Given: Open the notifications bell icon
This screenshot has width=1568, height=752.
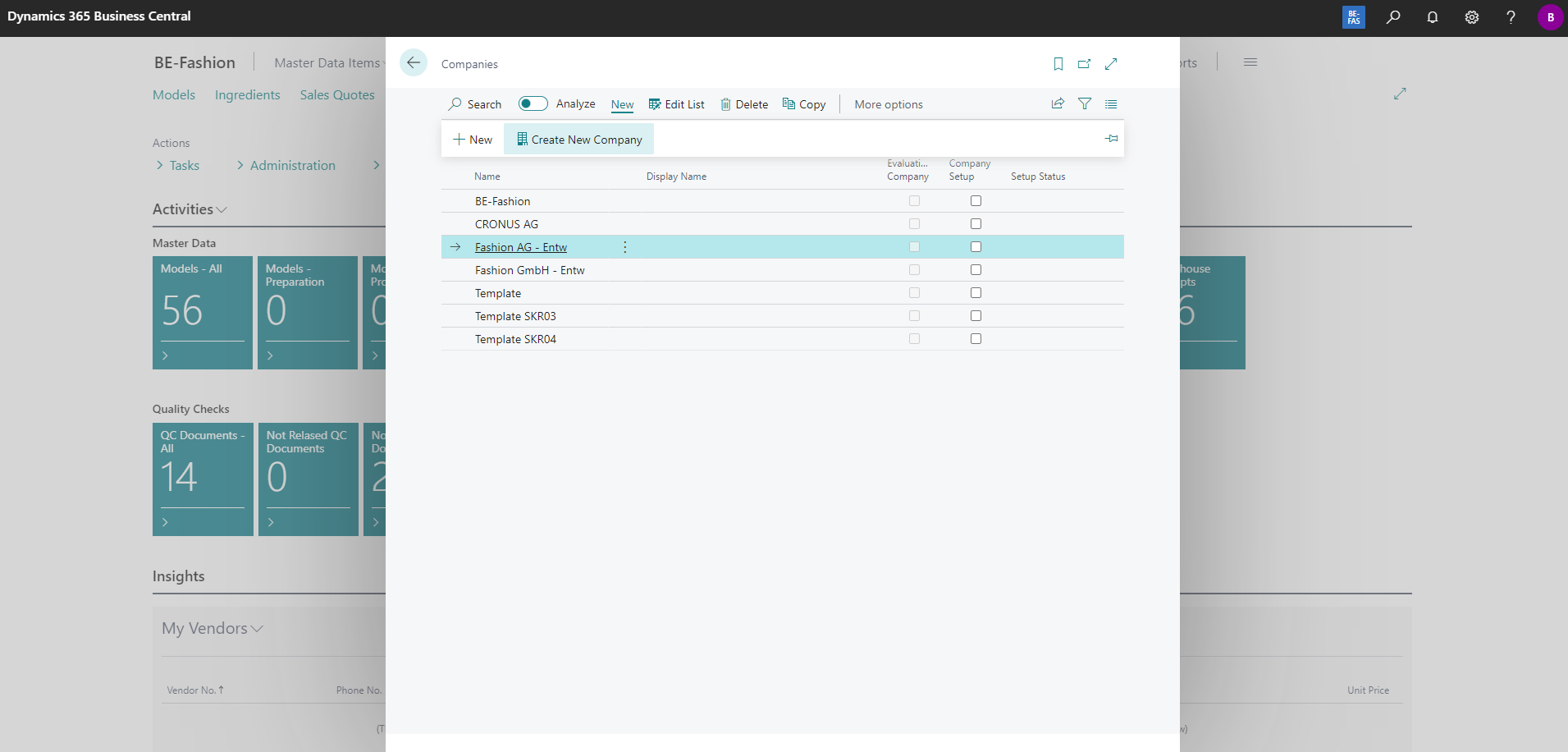Looking at the screenshot, I should [x=1432, y=17].
